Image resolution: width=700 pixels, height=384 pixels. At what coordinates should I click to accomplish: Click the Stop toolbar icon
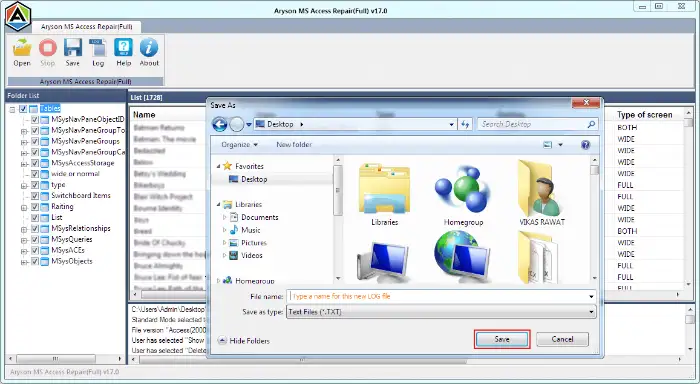pos(47,52)
